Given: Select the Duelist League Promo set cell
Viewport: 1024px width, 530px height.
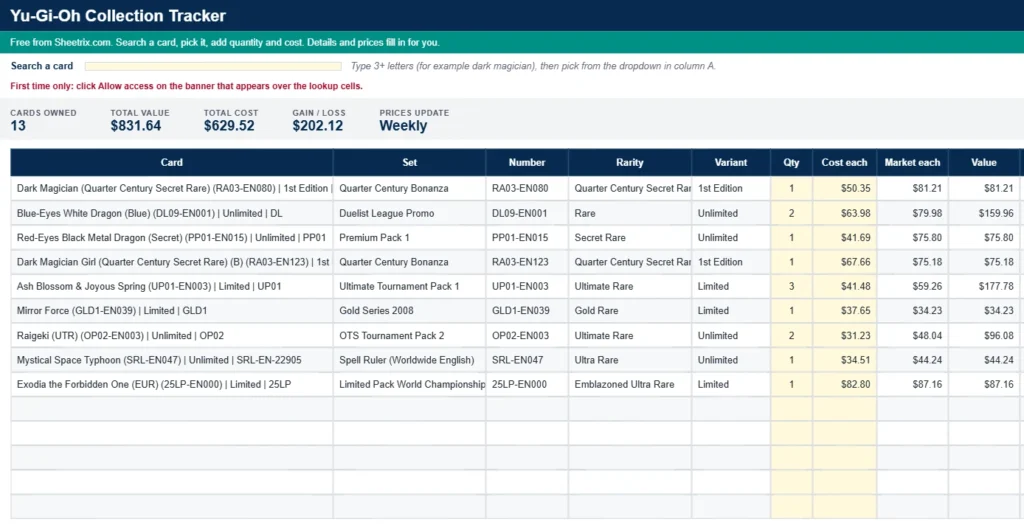Looking at the screenshot, I should (x=409, y=213).
